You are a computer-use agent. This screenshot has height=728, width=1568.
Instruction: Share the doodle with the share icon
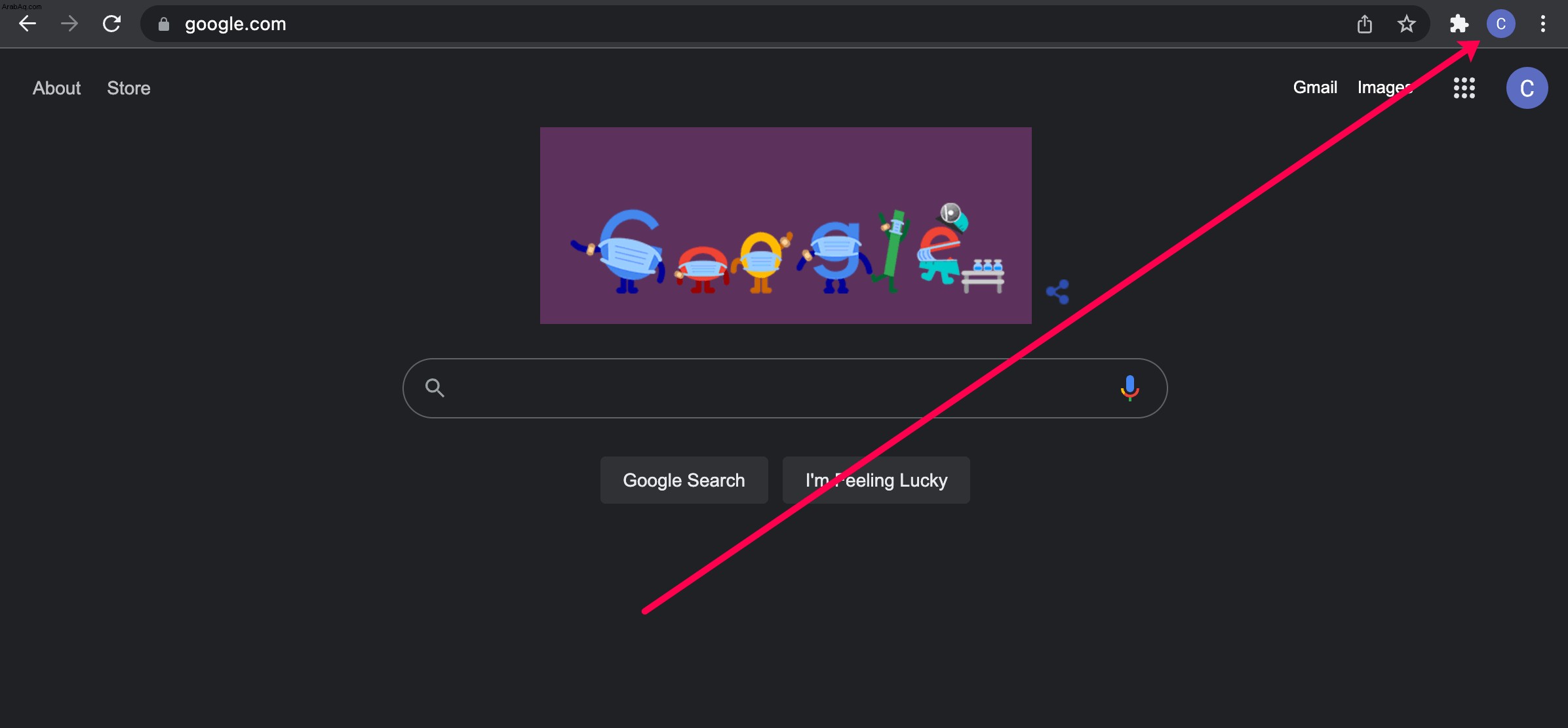click(x=1057, y=292)
